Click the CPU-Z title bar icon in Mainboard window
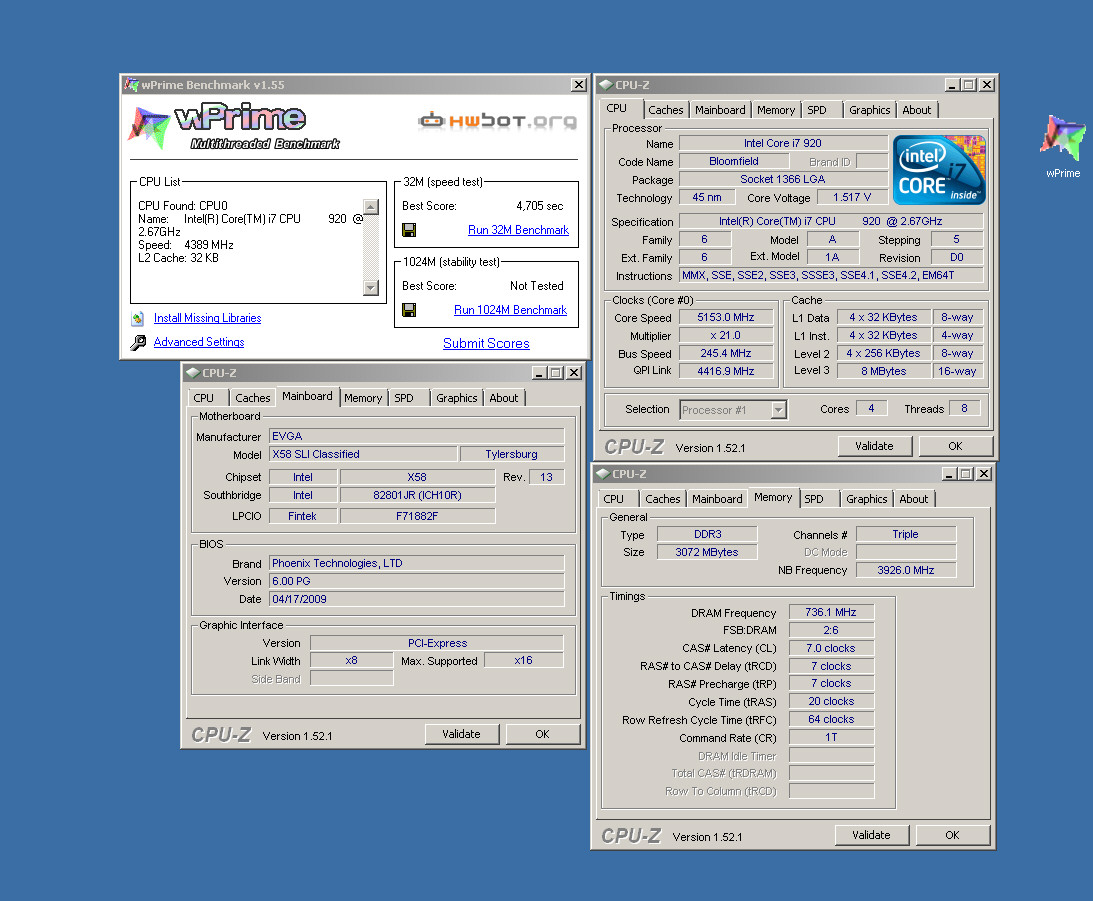 coord(193,373)
